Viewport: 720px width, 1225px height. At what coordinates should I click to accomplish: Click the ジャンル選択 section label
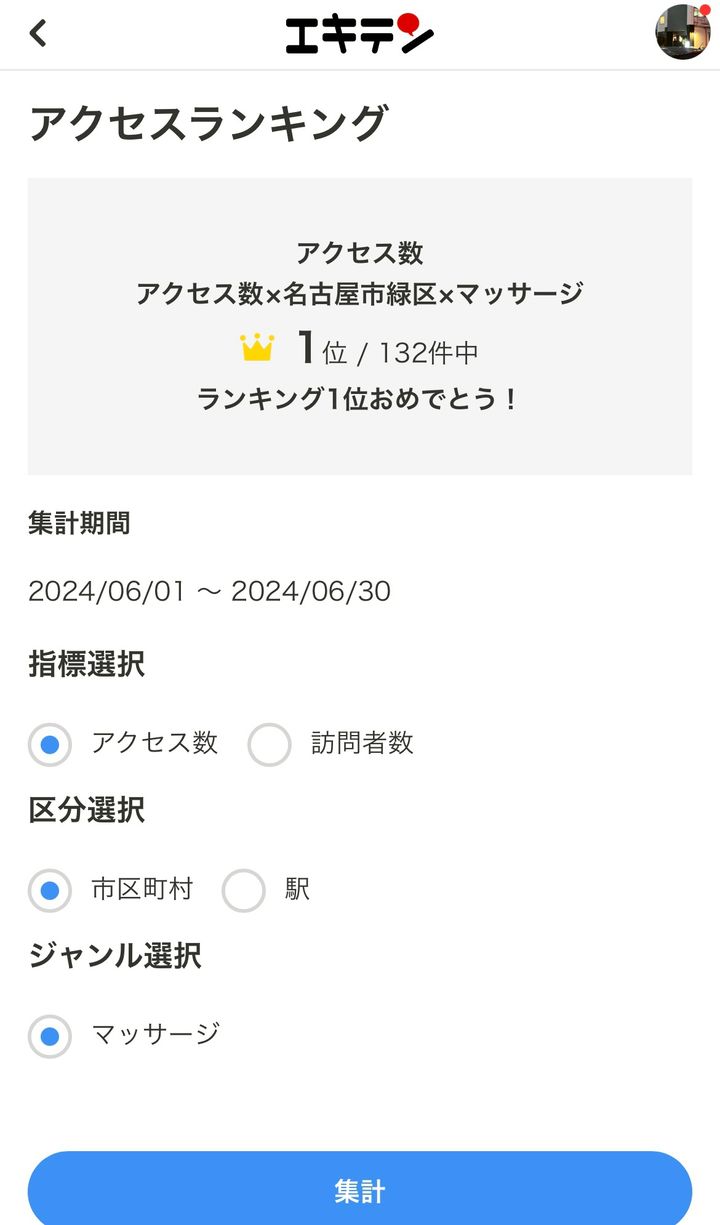tap(115, 956)
